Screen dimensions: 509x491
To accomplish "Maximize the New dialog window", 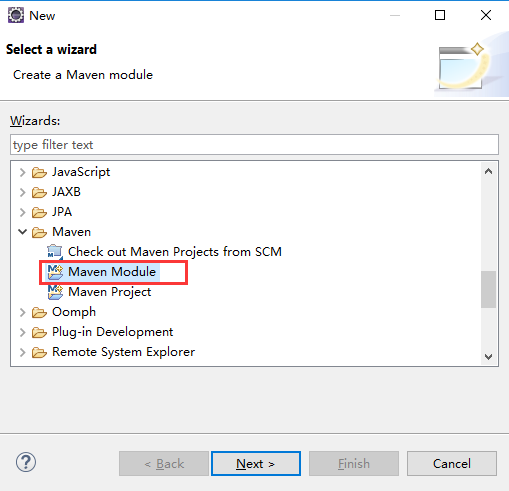I will 440,15.
